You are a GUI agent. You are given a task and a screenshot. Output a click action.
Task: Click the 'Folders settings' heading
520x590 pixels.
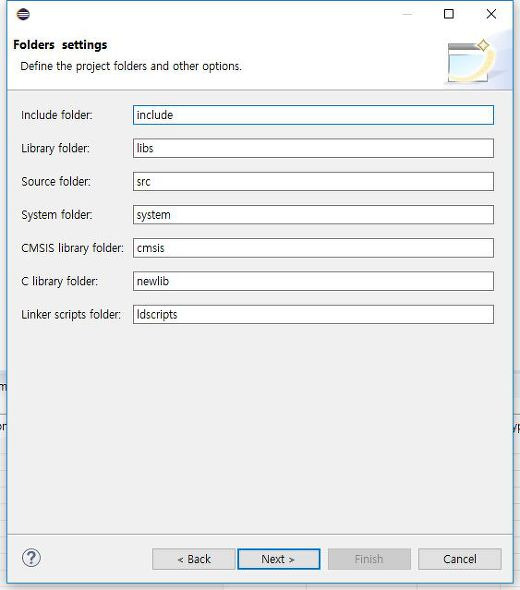tap(60, 45)
